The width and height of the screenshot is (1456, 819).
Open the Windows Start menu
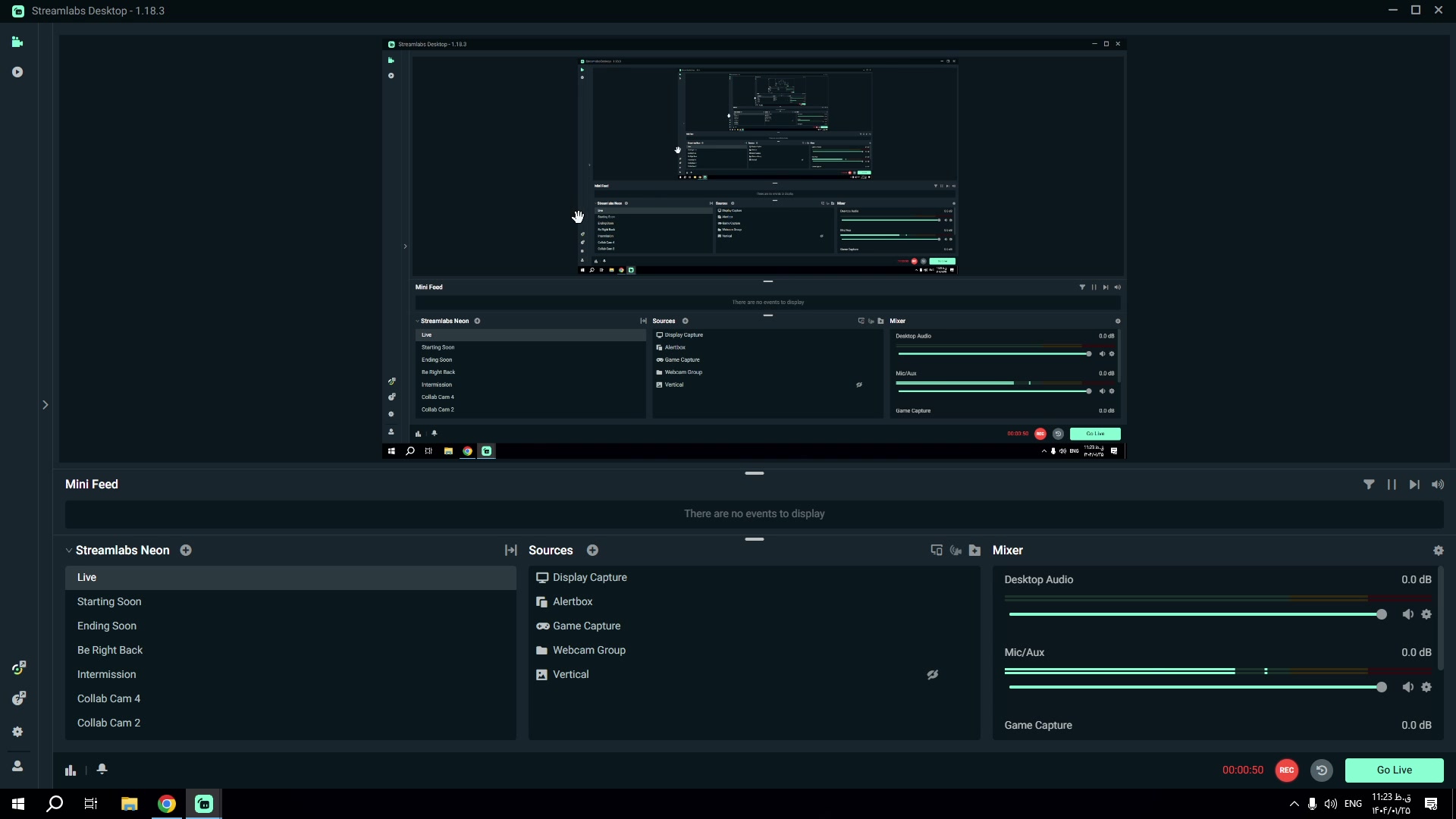(18, 804)
